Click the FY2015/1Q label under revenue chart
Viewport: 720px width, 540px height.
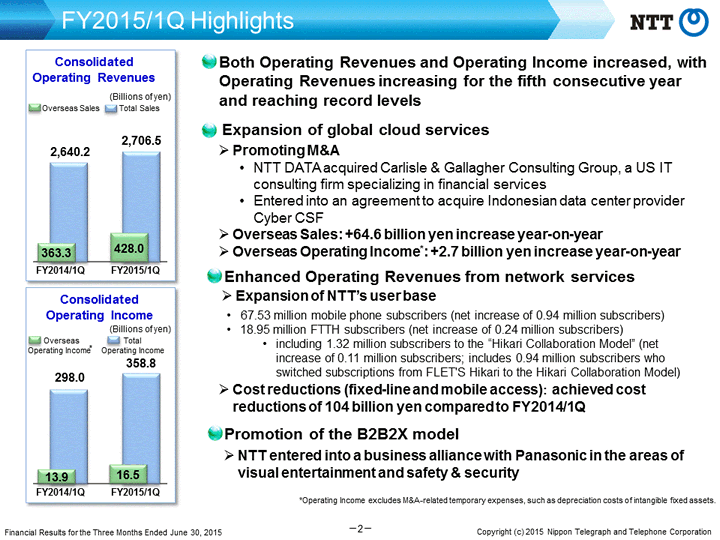pyautogui.click(x=135, y=270)
